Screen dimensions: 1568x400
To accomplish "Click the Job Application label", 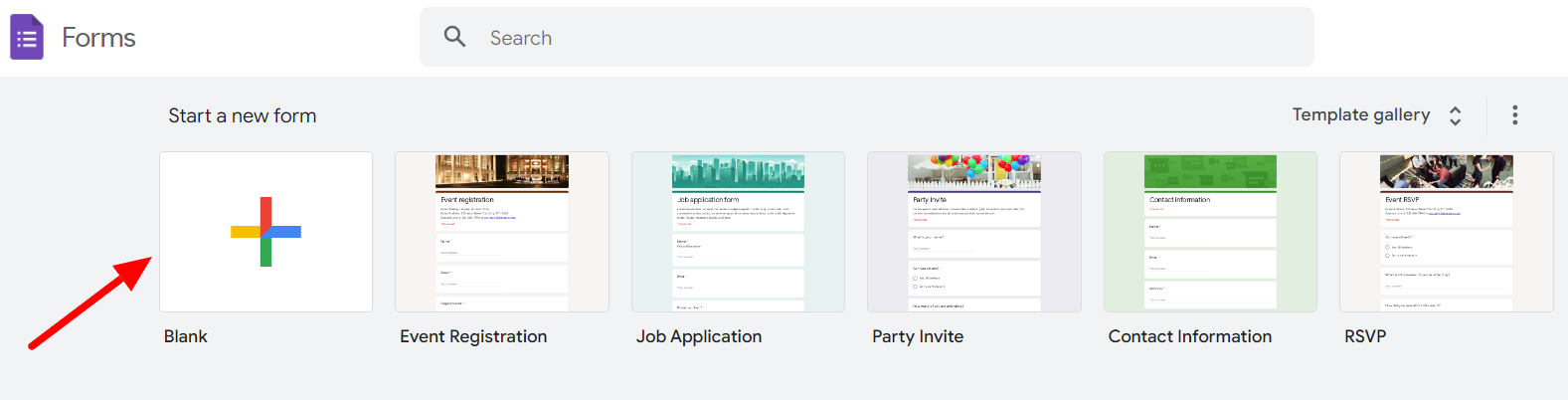I will pyautogui.click(x=699, y=337).
